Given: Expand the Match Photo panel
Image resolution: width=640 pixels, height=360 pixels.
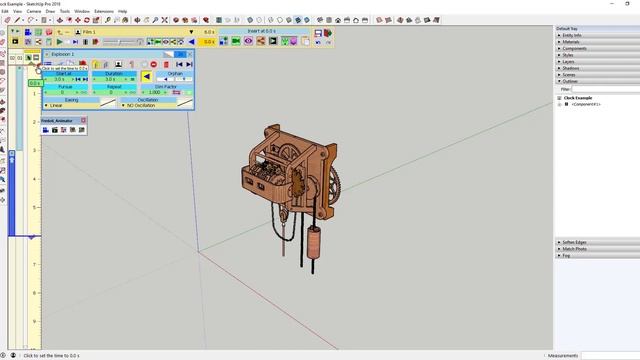Looking at the screenshot, I should click(x=597, y=249).
